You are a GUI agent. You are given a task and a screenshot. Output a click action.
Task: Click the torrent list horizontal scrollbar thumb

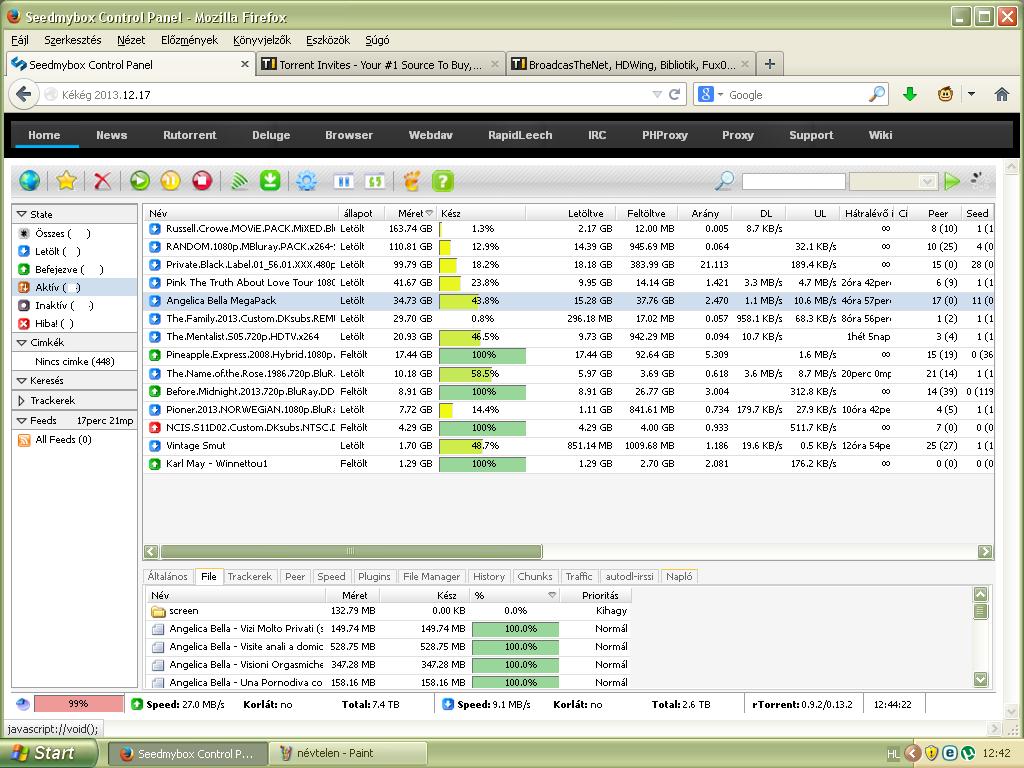tap(351, 552)
